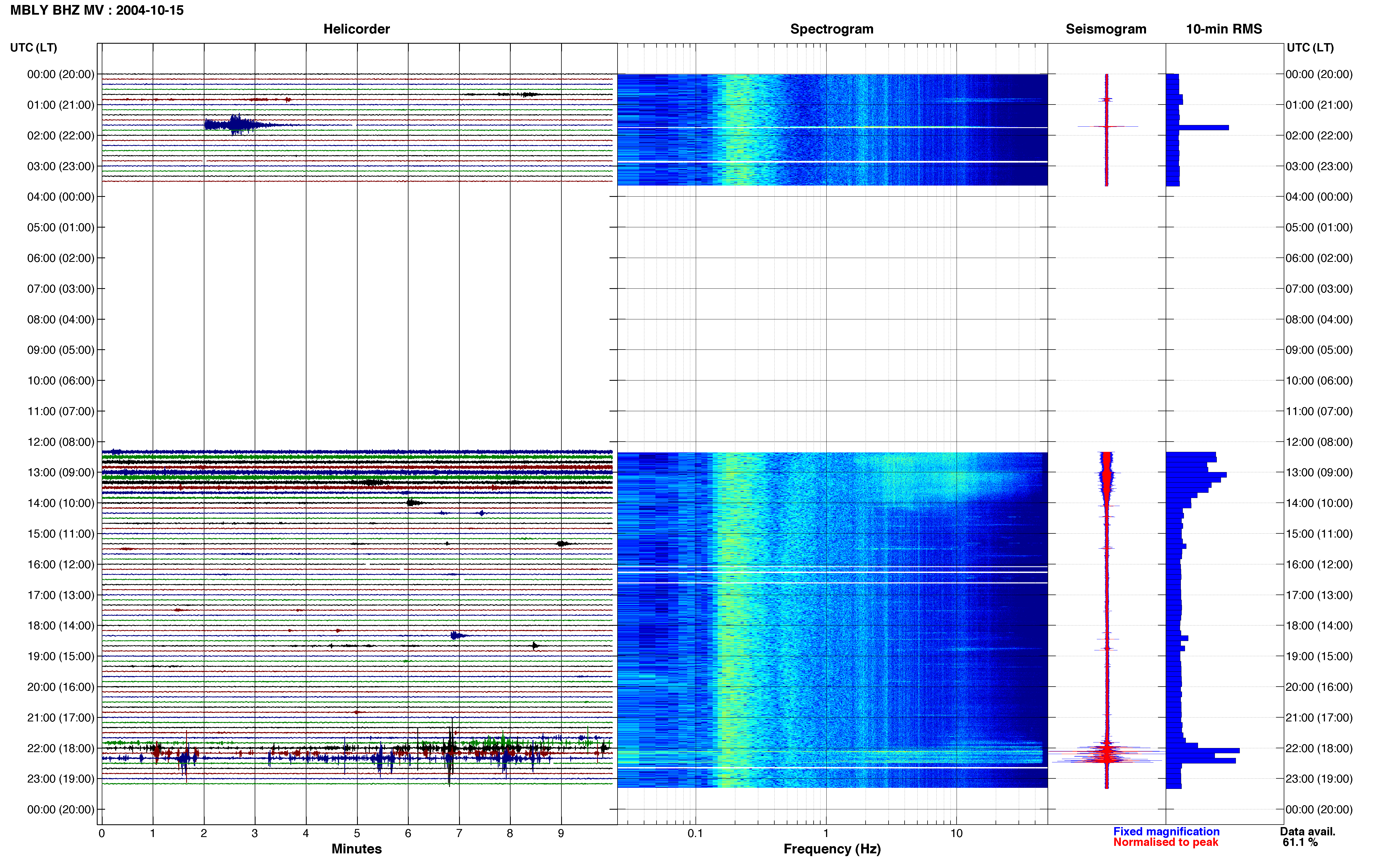Click left time label '12:00 (08:00)'
Screen dimensions: 1388x868
61,442
